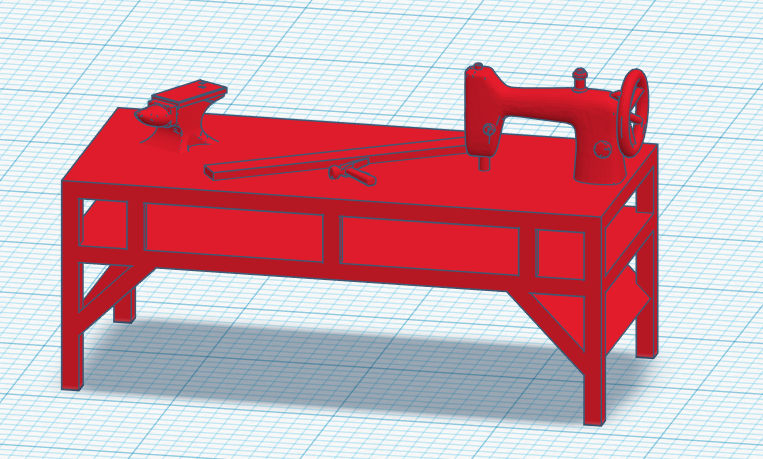Select the spool pin atop the sewing machine
Screen dimensions: 763x459
pyautogui.click(x=579, y=80)
